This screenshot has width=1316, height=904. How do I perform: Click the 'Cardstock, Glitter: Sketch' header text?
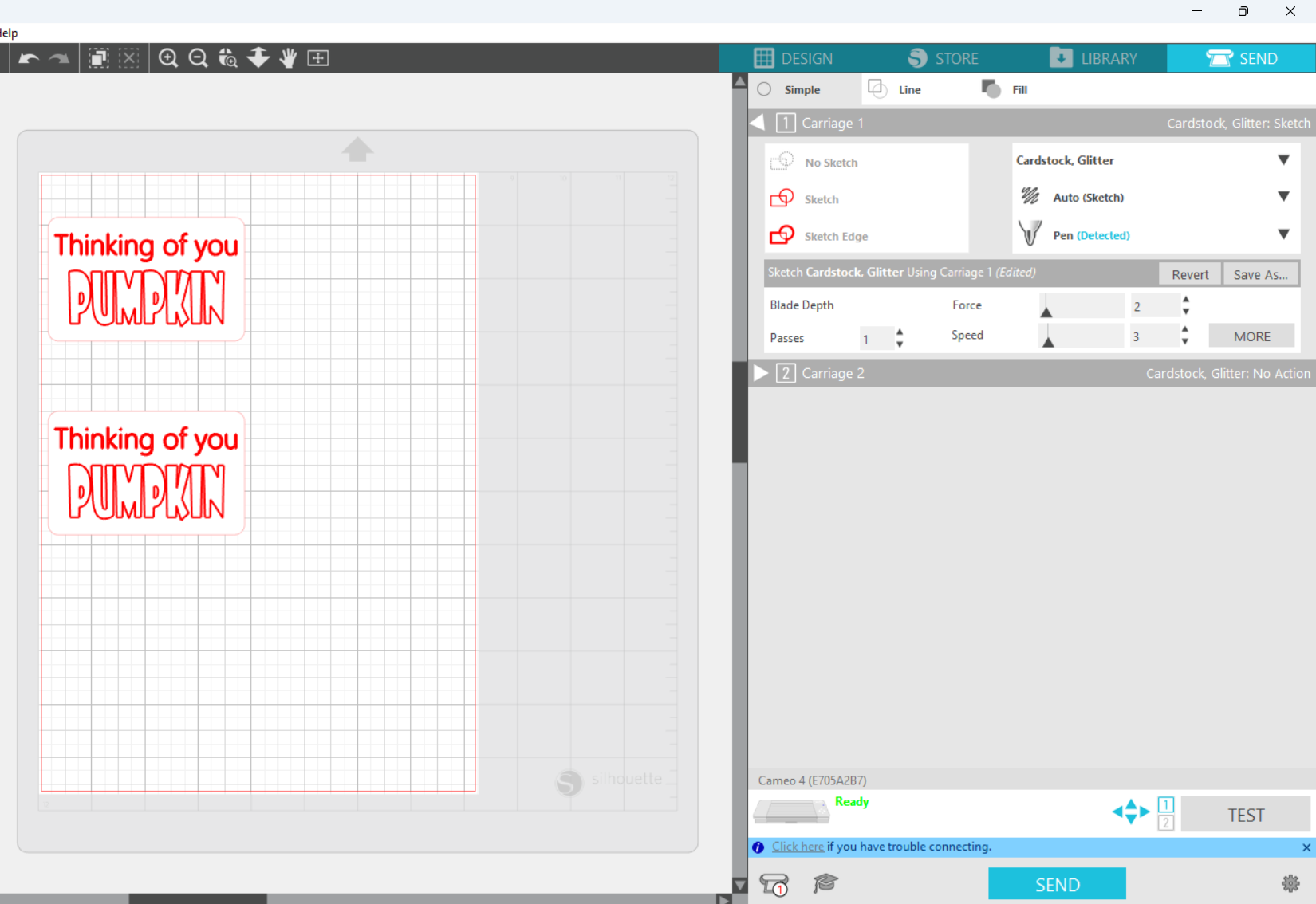(1238, 123)
